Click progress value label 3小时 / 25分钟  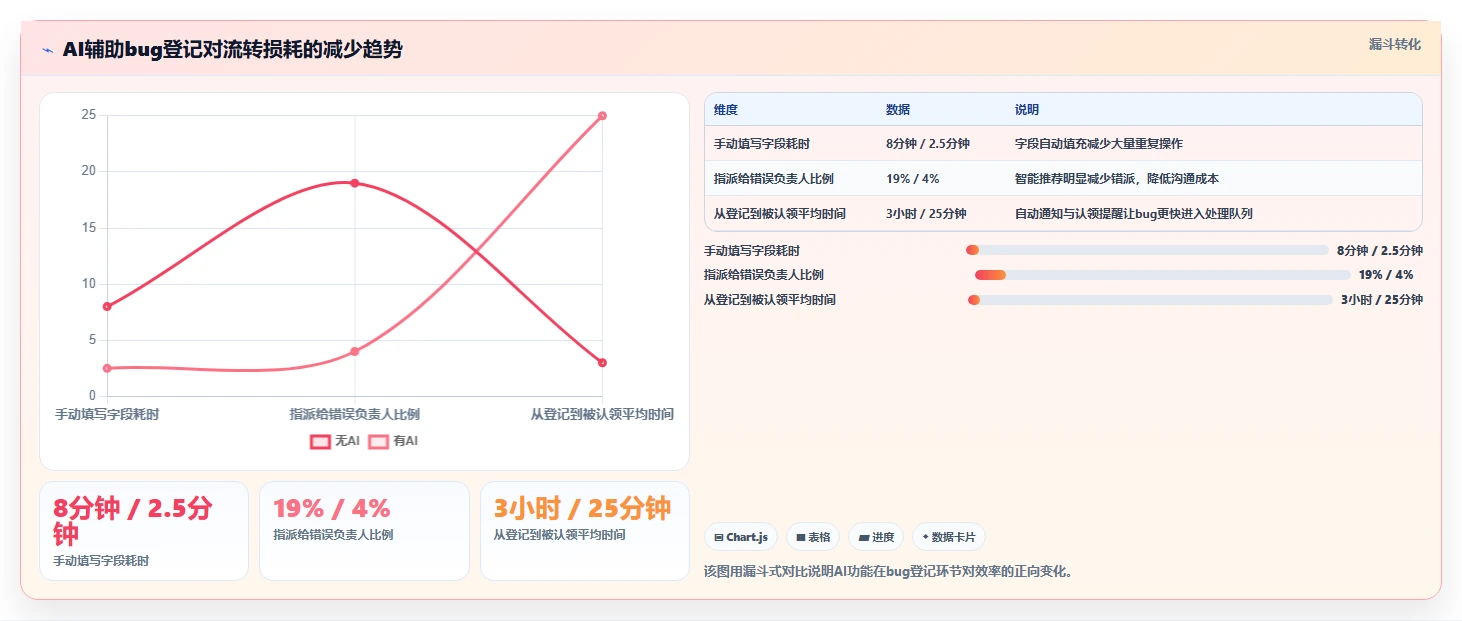pyautogui.click(x=1382, y=299)
